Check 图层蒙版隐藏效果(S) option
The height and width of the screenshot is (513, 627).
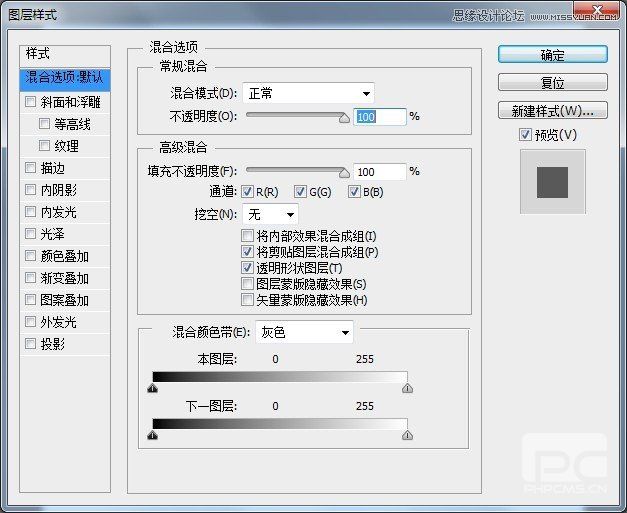click(x=247, y=284)
